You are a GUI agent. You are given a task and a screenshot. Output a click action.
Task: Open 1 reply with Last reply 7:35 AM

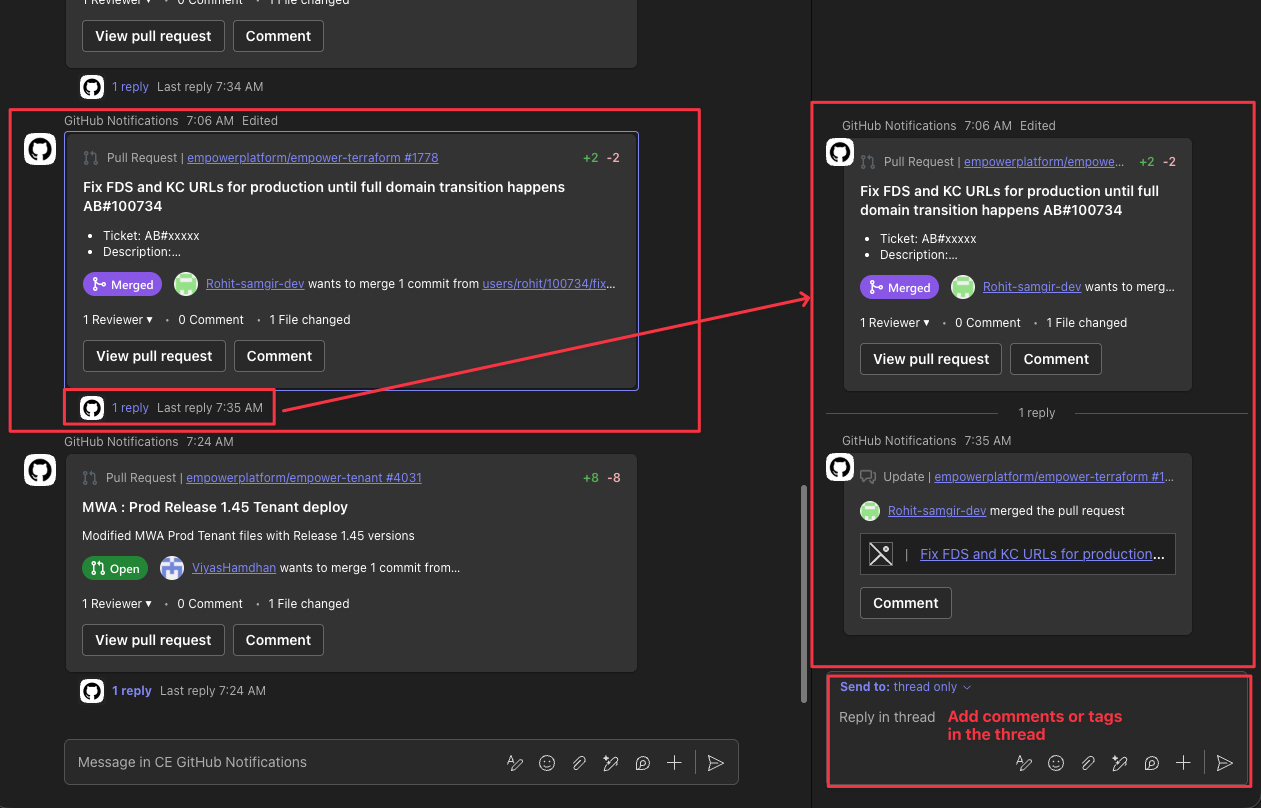(130, 408)
